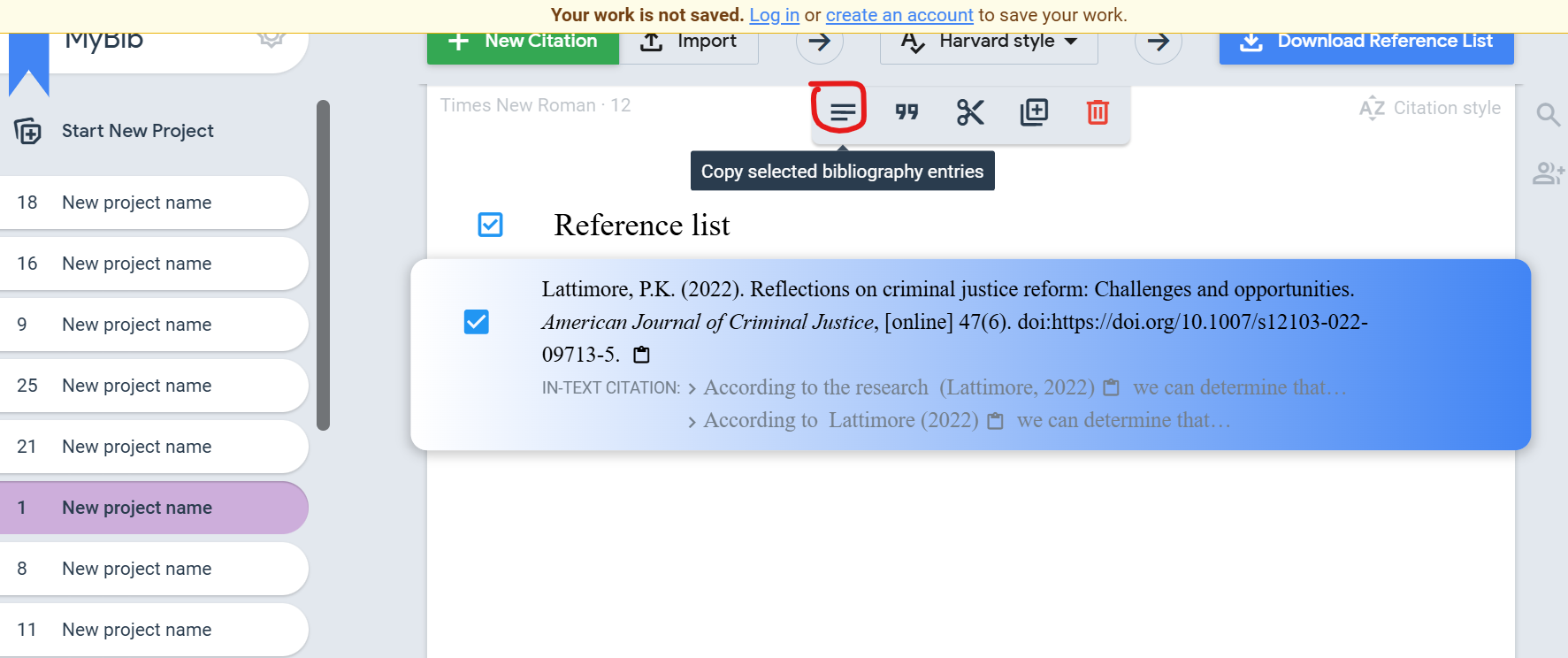Open the AZ Citation style sort option

click(1430, 108)
